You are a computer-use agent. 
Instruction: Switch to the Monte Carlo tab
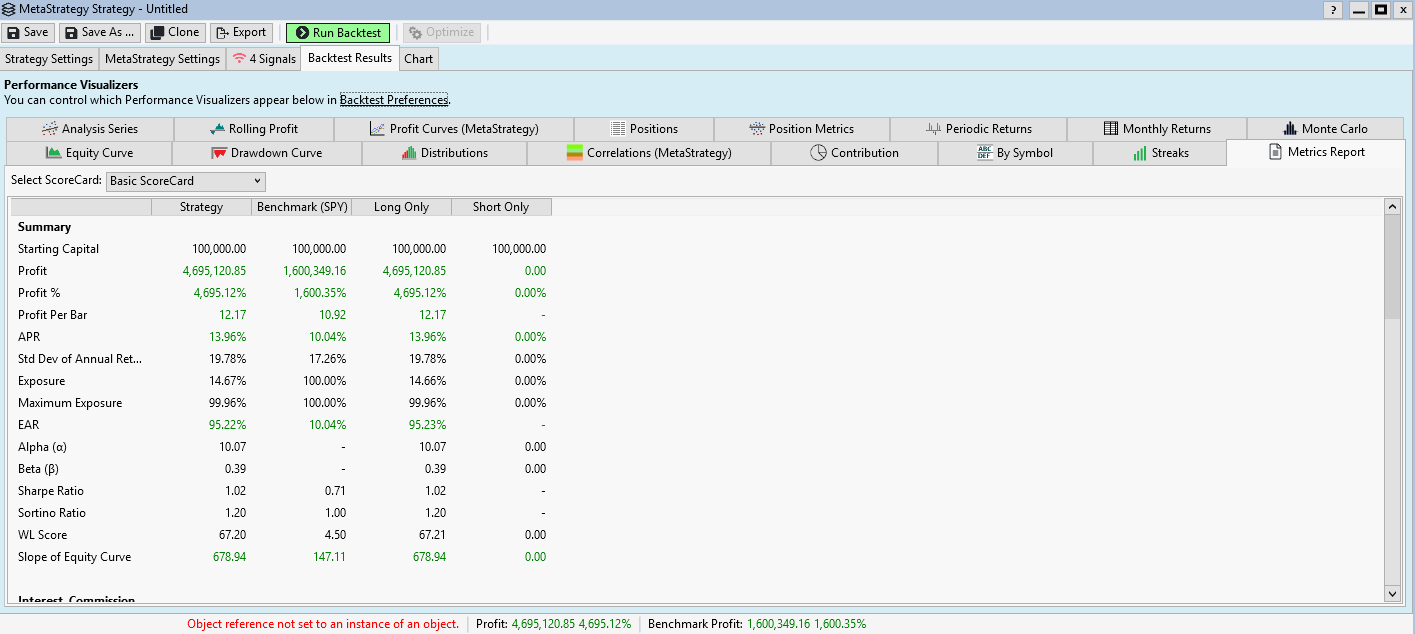(x=1325, y=129)
